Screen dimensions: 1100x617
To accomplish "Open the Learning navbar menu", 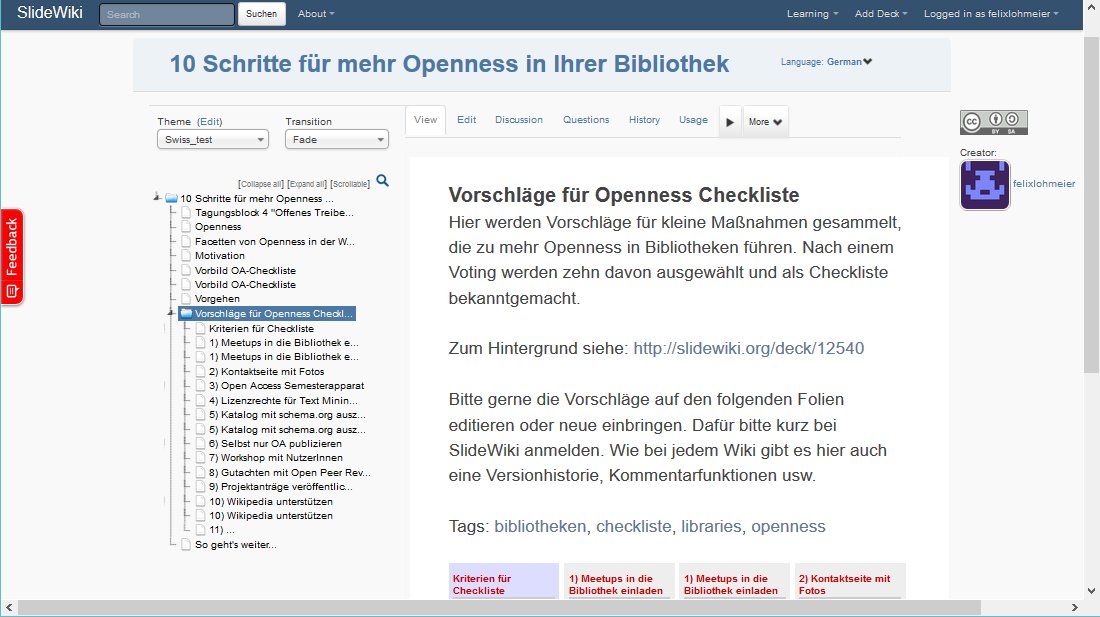I will point(812,14).
